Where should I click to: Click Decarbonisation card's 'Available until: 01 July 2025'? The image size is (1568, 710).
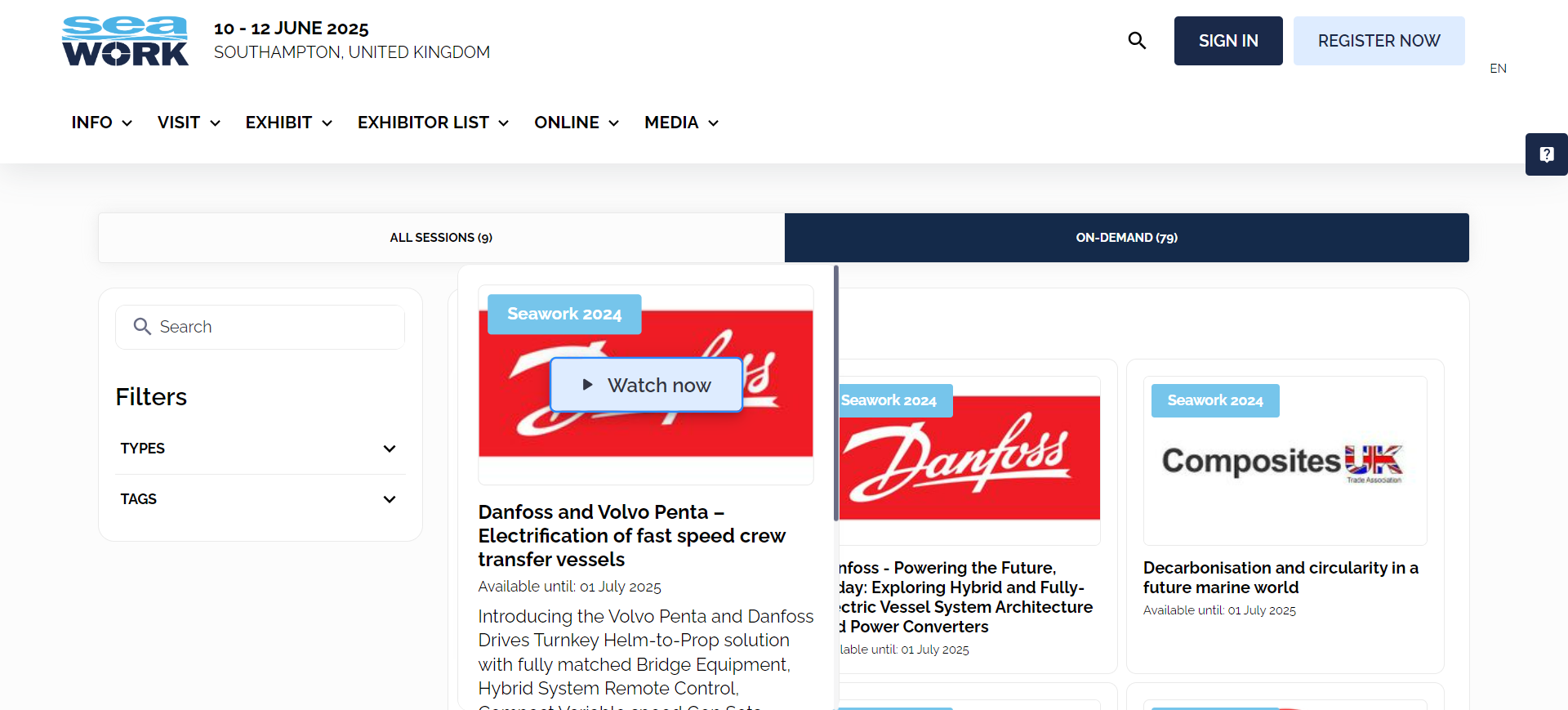(x=1219, y=610)
